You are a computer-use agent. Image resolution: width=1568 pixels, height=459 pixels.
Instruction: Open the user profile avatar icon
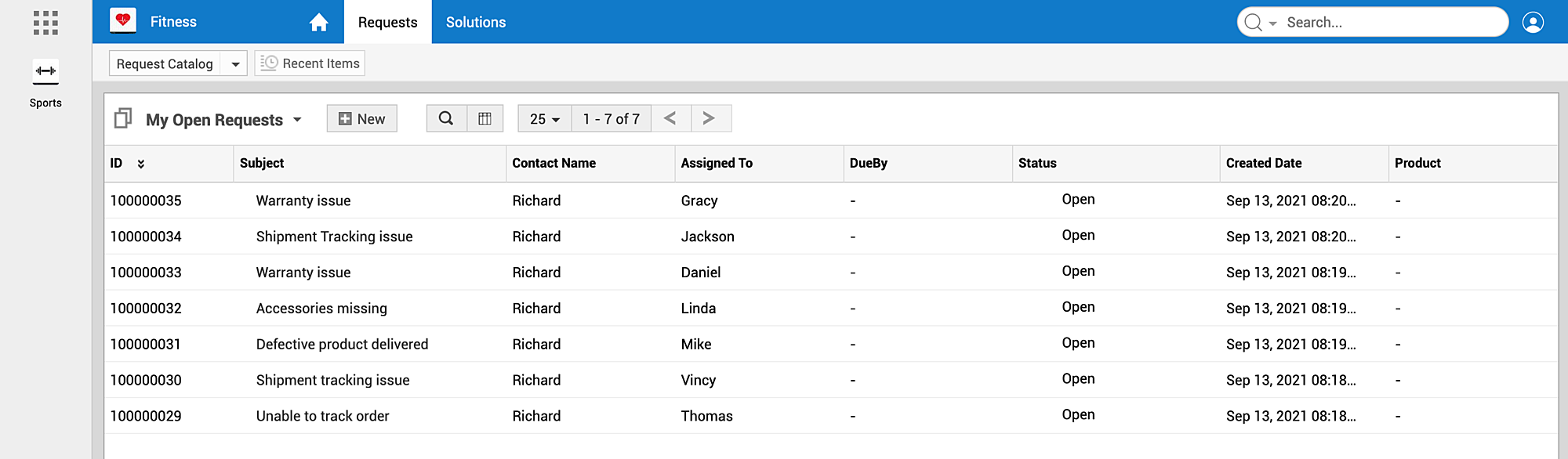click(x=1533, y=22)
